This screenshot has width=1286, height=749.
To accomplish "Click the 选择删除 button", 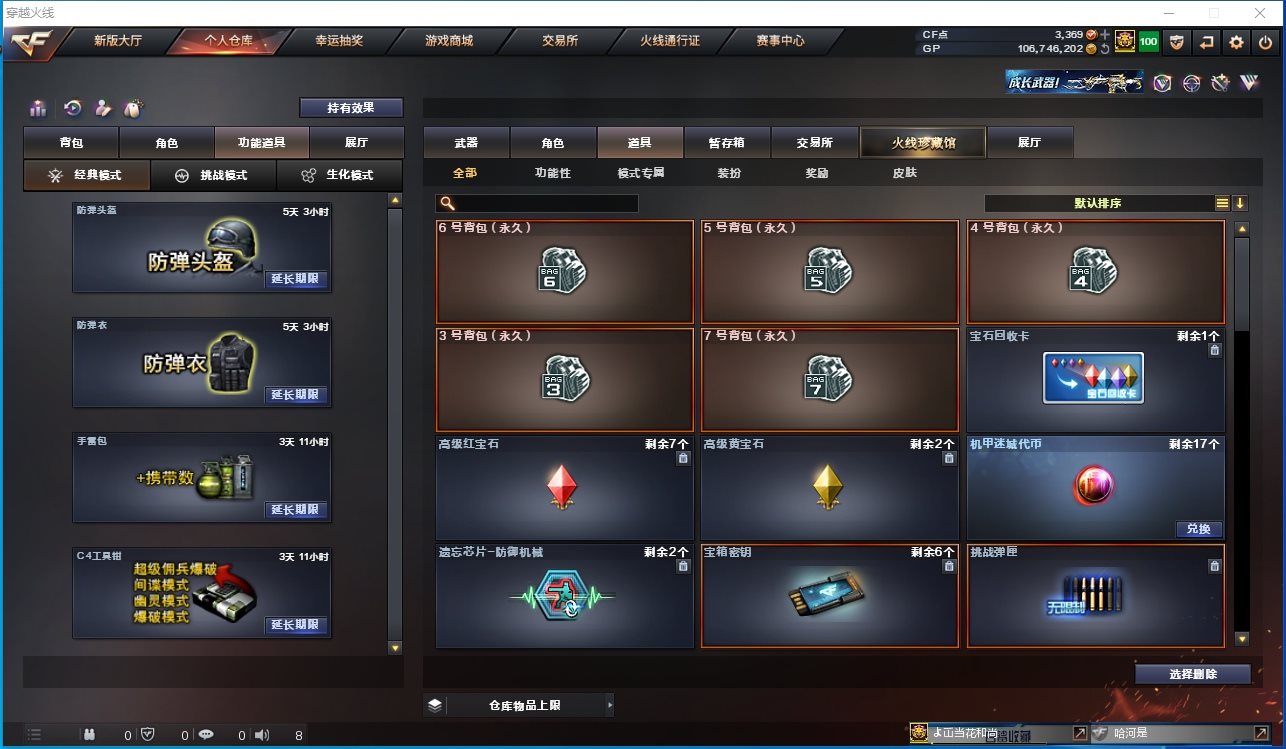I will 1193,674.
